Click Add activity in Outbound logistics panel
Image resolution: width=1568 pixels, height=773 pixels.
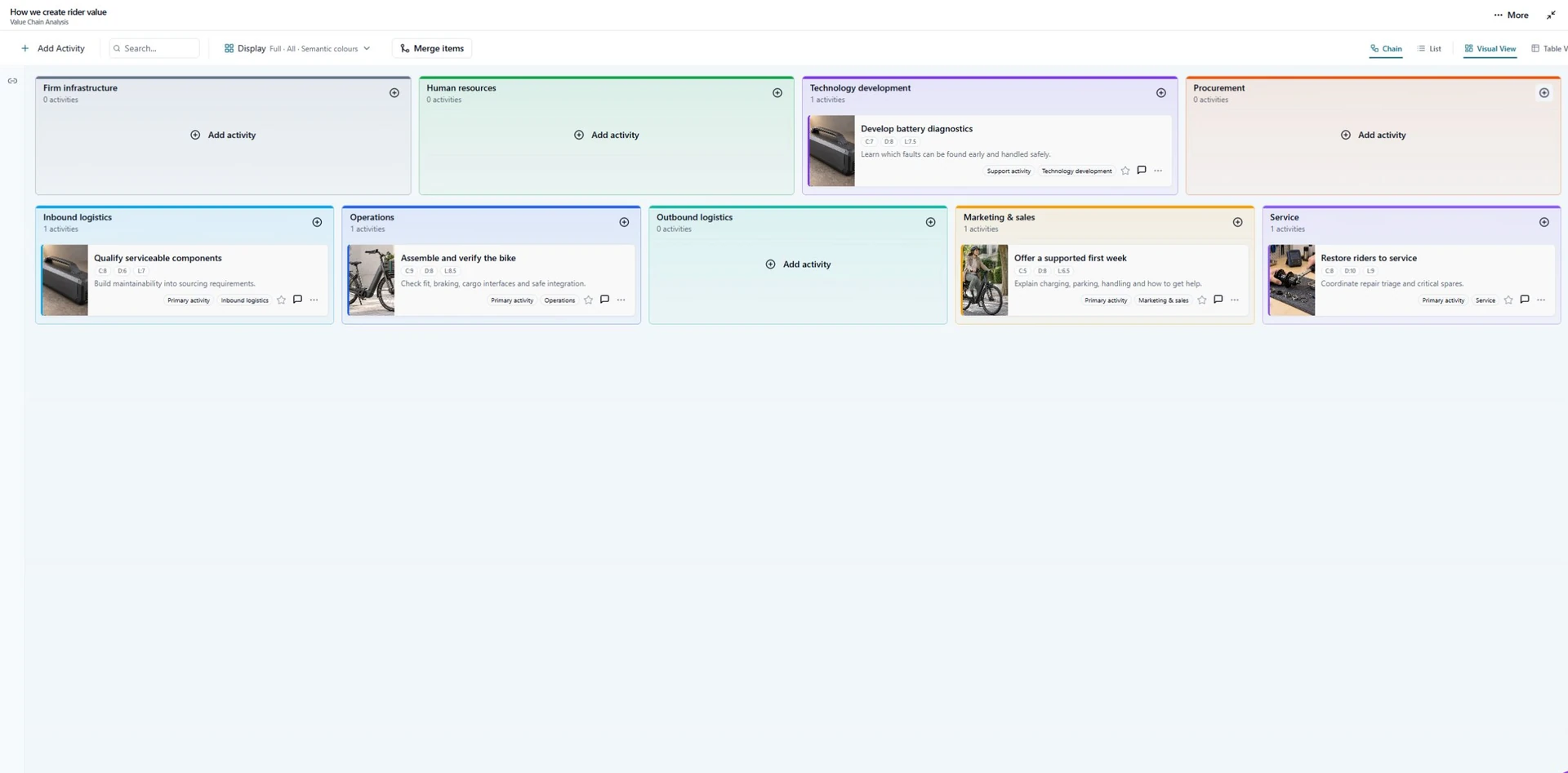coord(798,264)
